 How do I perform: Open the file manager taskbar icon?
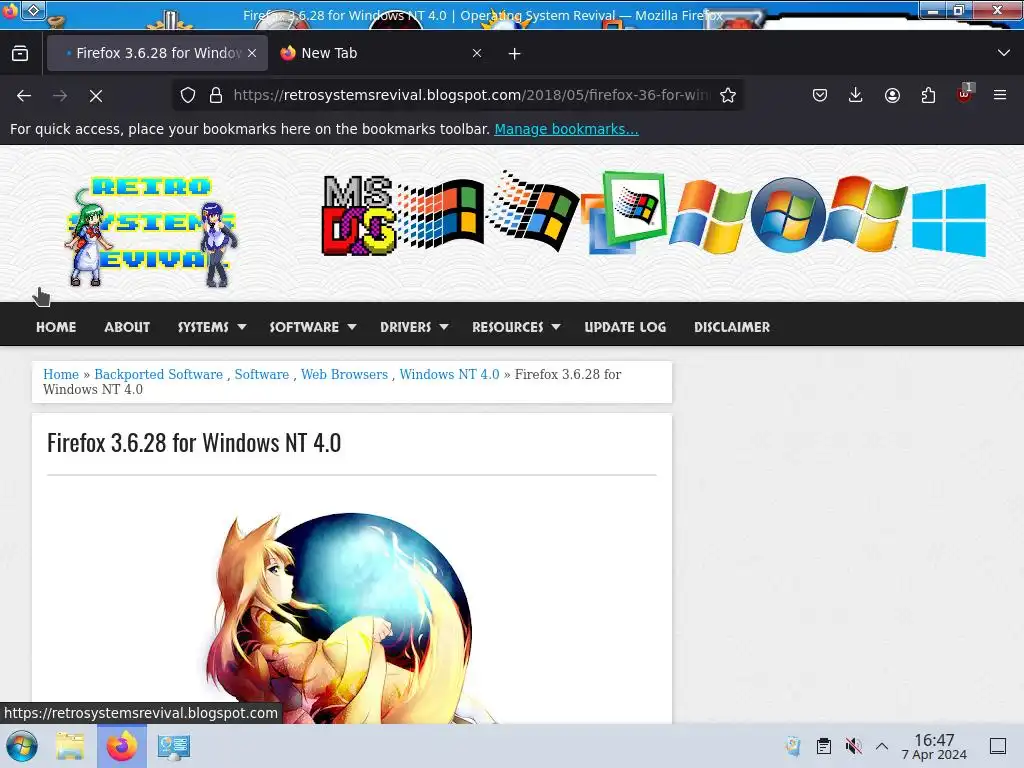(x=70, y=746)
